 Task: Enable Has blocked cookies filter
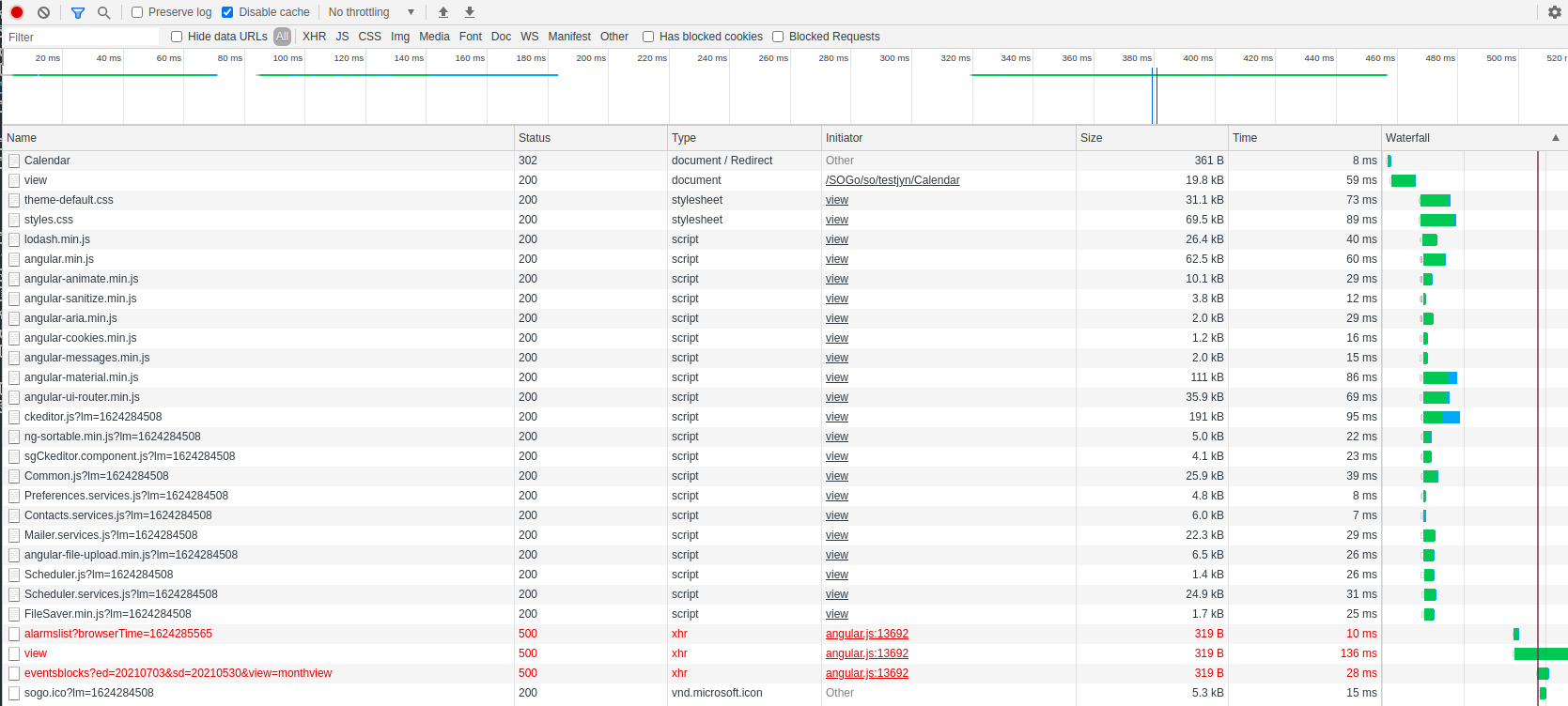click(648, 37)
